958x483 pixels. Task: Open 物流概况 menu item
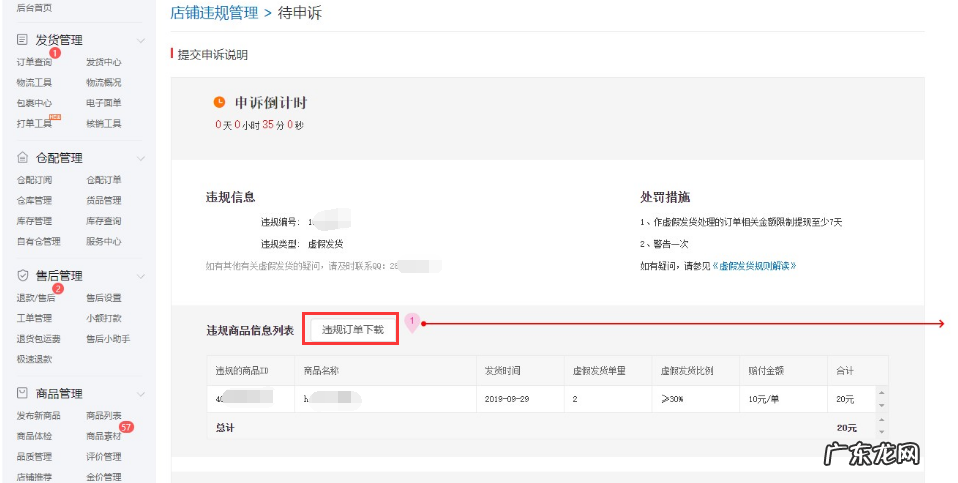coord(104,82)
